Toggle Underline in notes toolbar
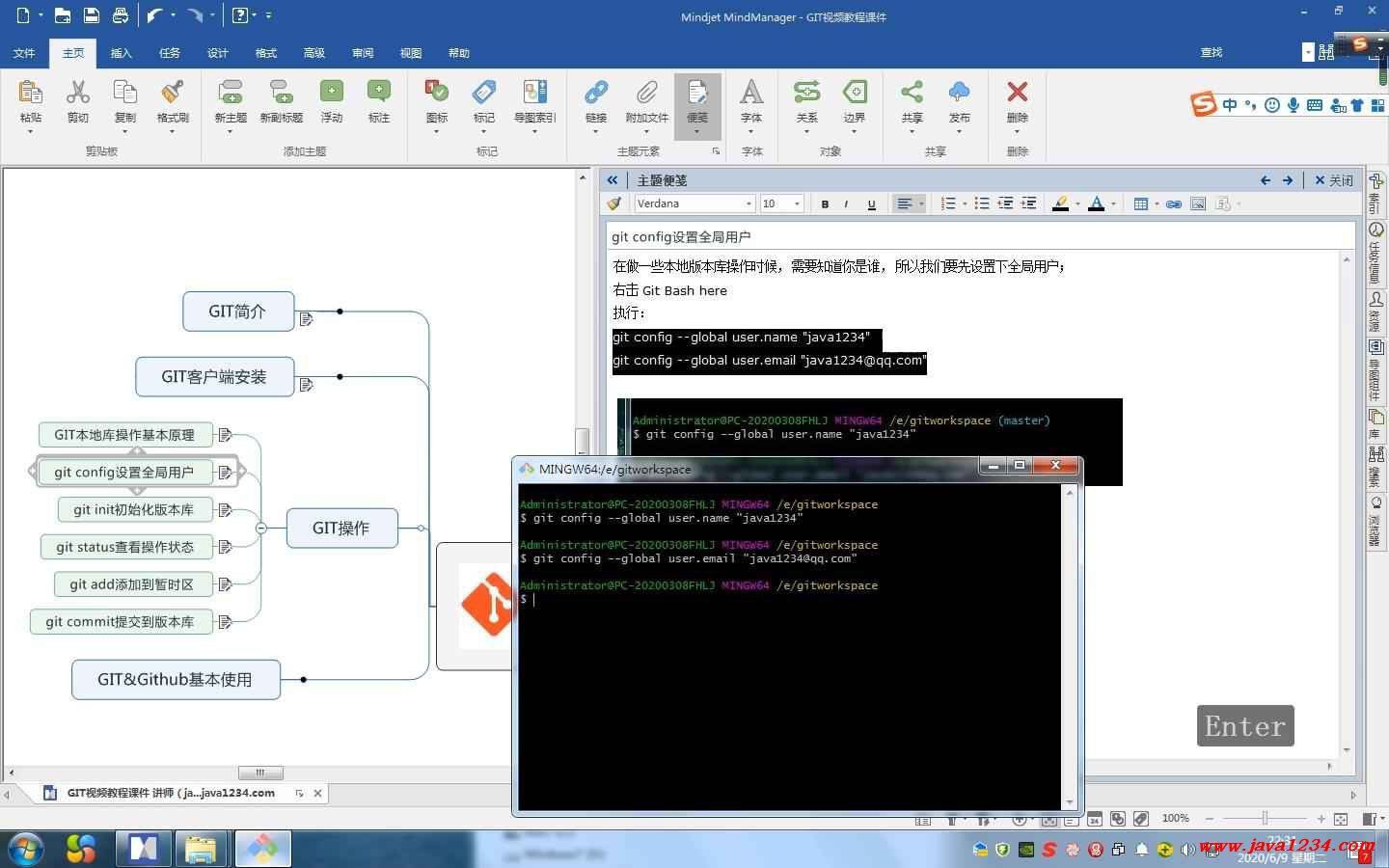This screenshot has width=1389, height=868. click(x=872, y=203)
